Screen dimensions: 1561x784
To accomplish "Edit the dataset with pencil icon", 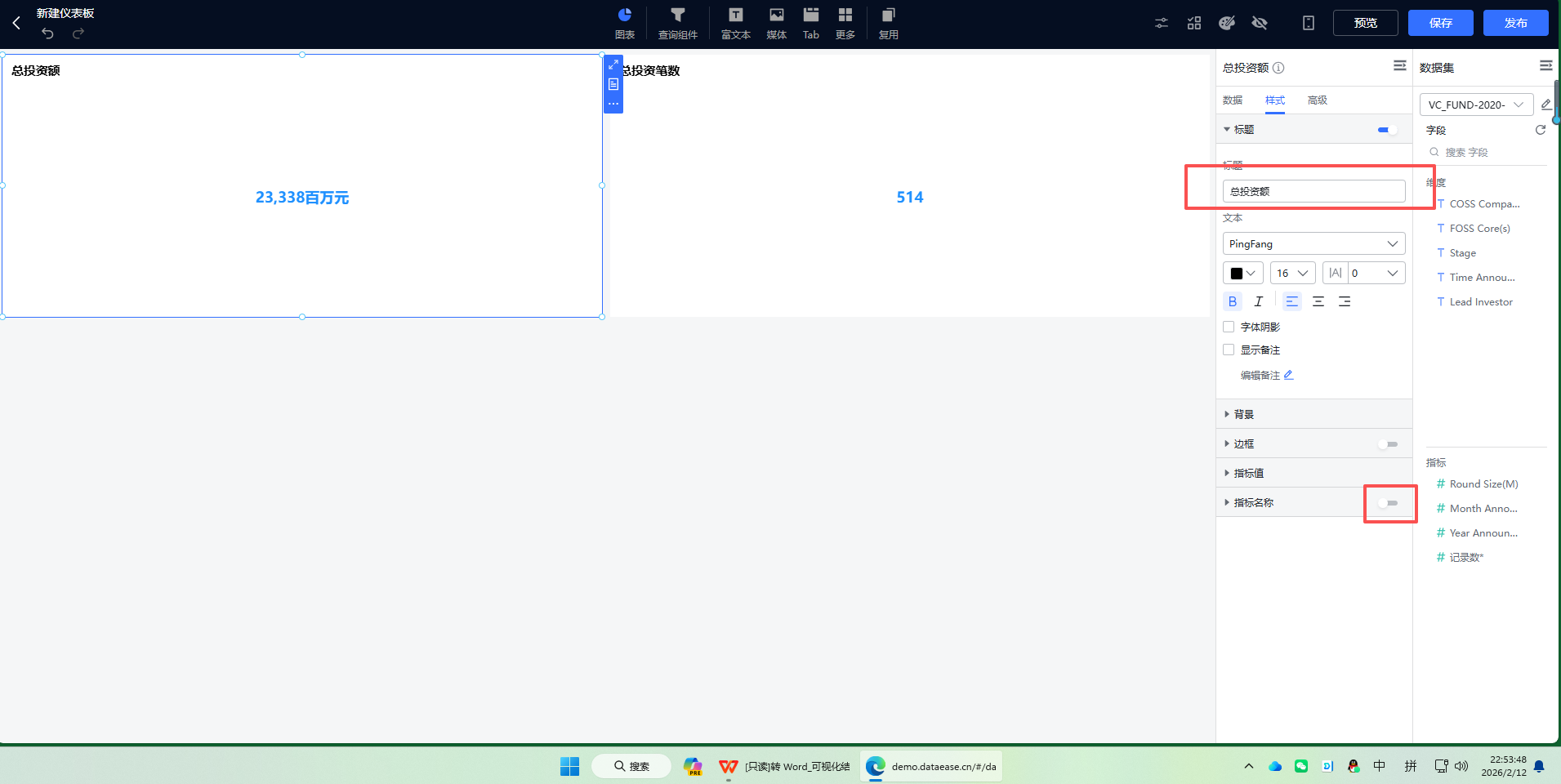I will [1546, 105].
